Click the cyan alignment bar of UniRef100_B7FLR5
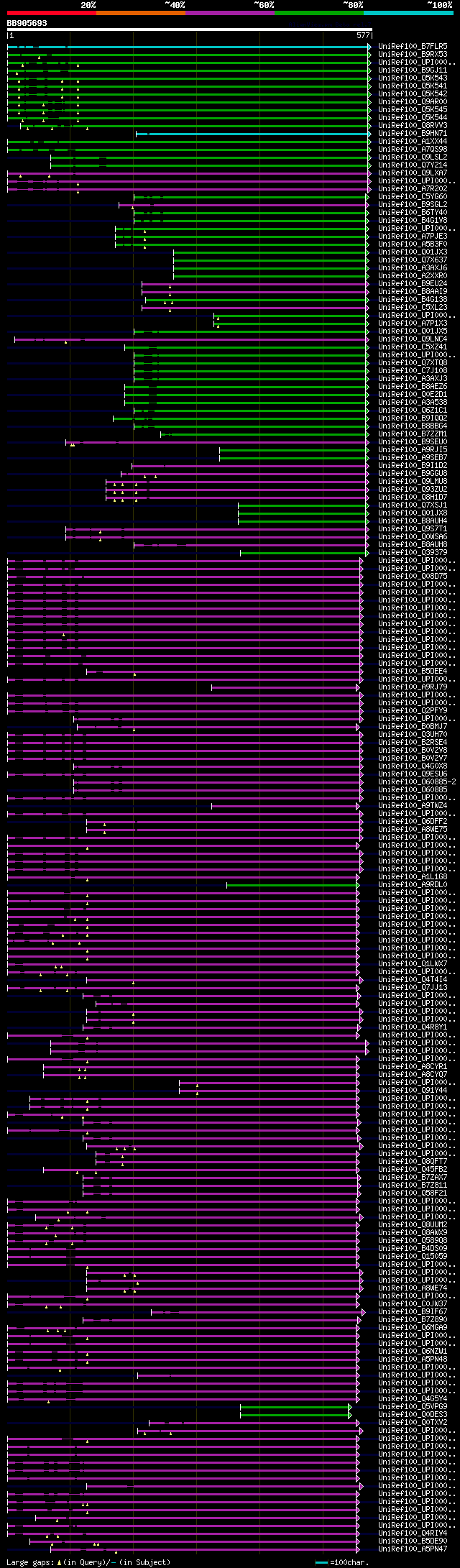This screenshot has height=1568, width=460. 189,47
